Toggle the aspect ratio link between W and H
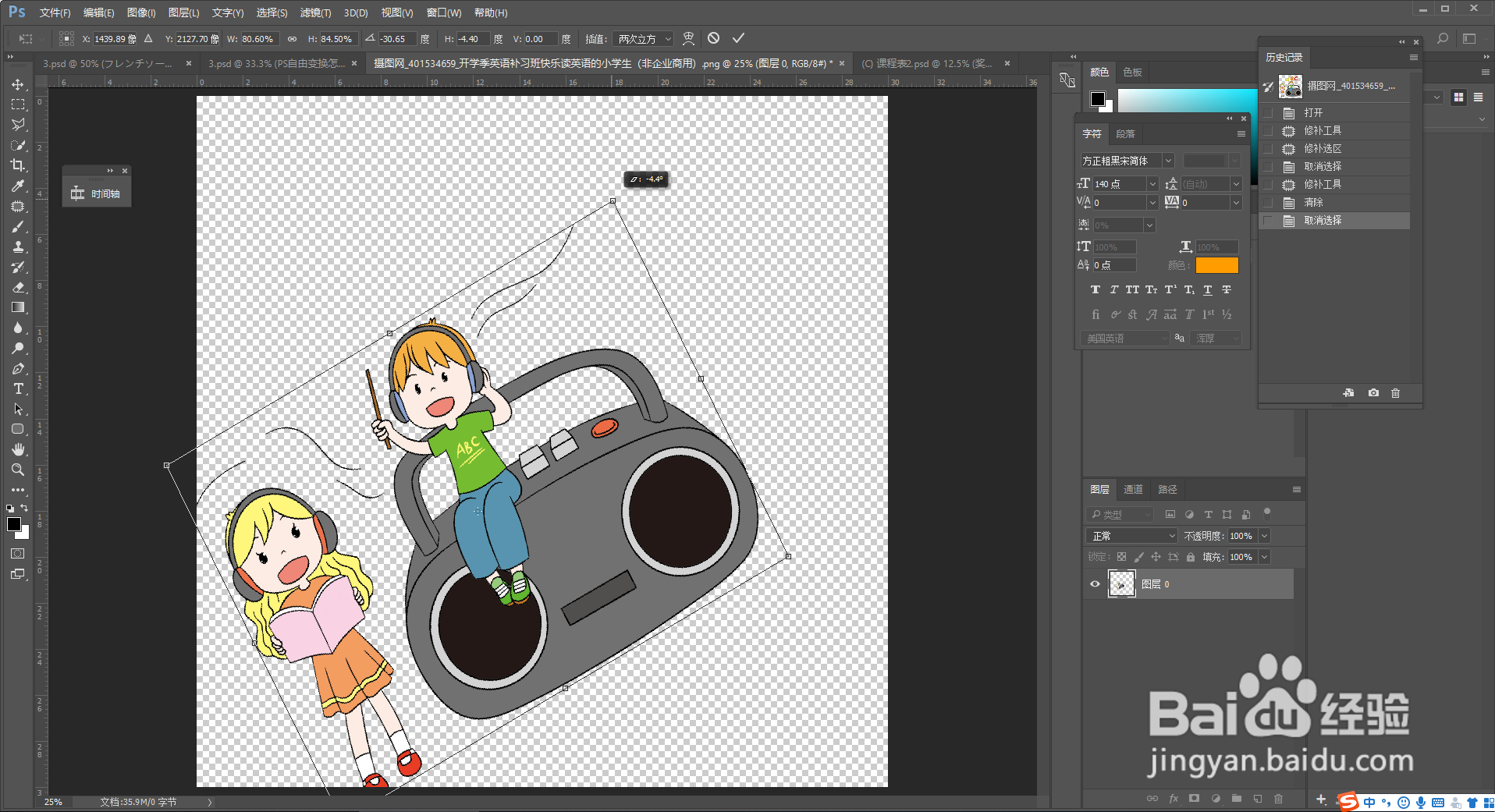Image resolution: width=1495 pixels, height=812 pixels. (x=292, y=39)
